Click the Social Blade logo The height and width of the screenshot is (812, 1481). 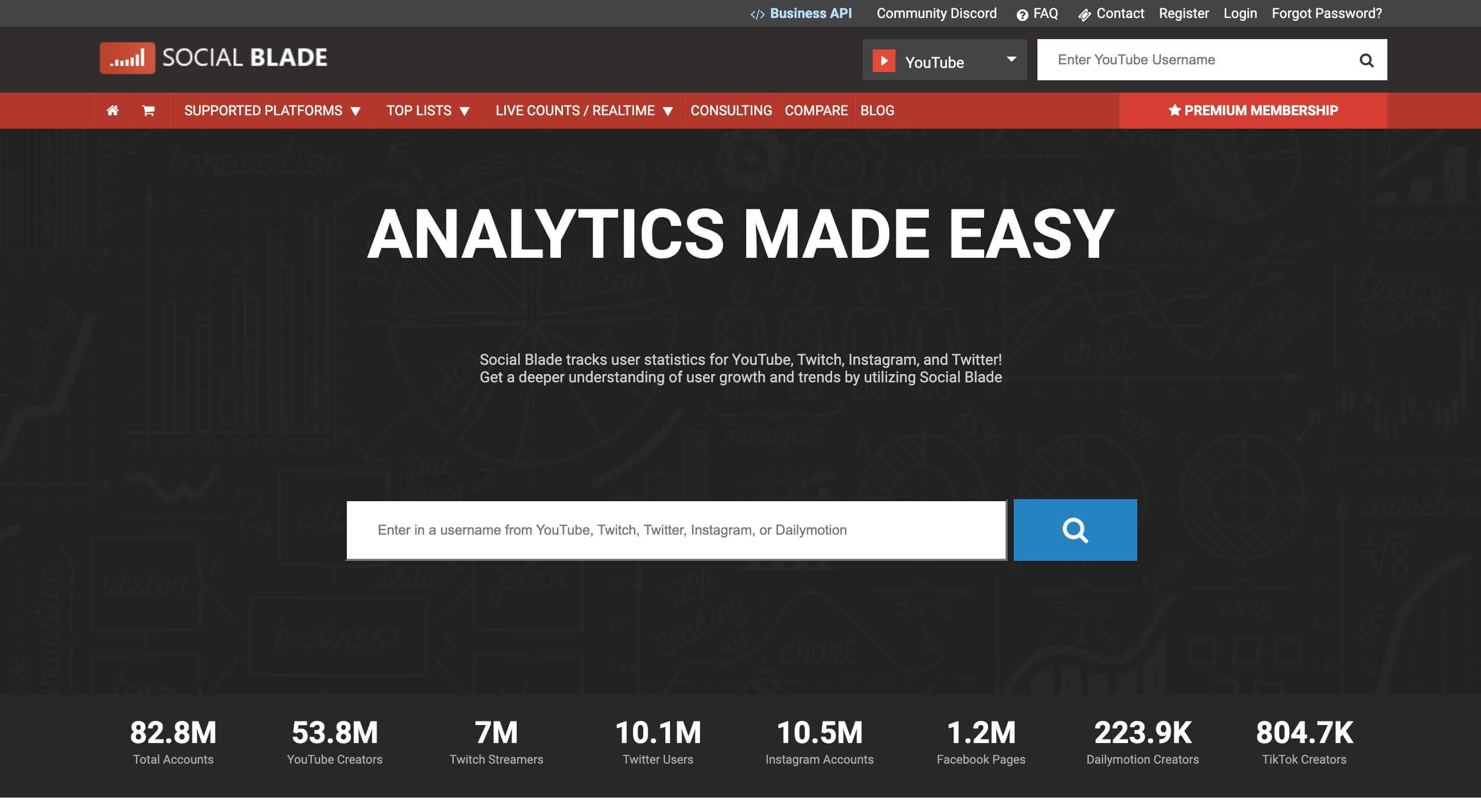point(213,58)
